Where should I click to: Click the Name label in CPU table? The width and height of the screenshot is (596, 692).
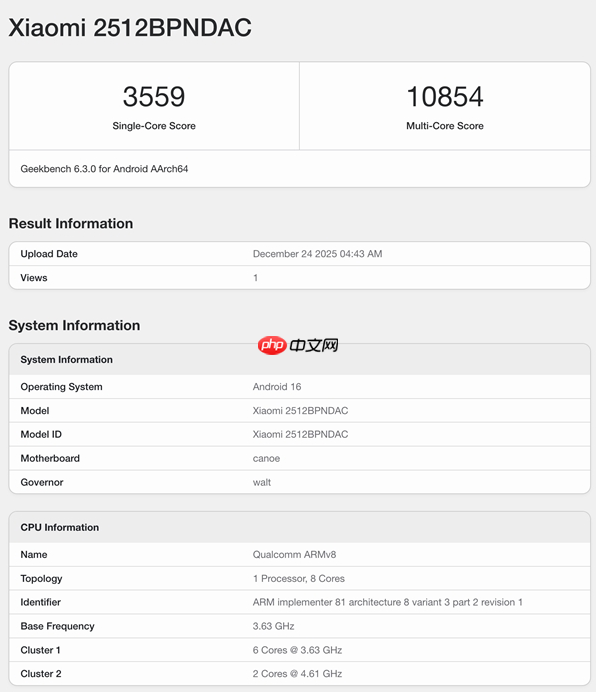pyautogui.click(x=34, y=554)
